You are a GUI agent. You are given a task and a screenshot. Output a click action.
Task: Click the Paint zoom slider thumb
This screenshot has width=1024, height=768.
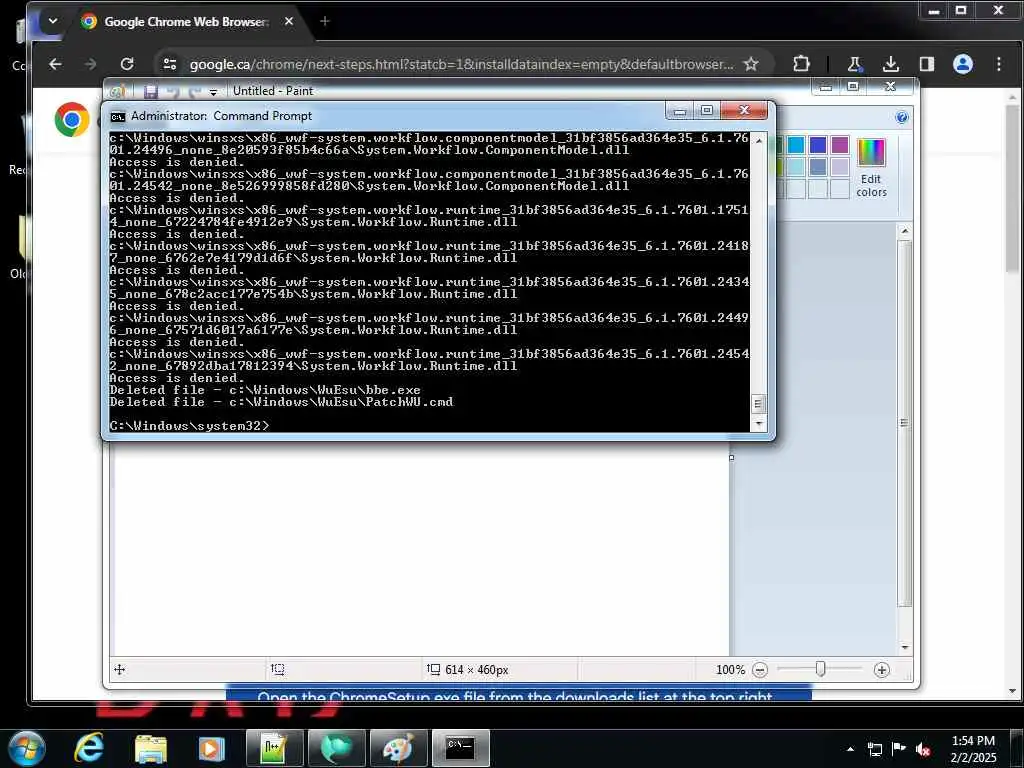821,669
